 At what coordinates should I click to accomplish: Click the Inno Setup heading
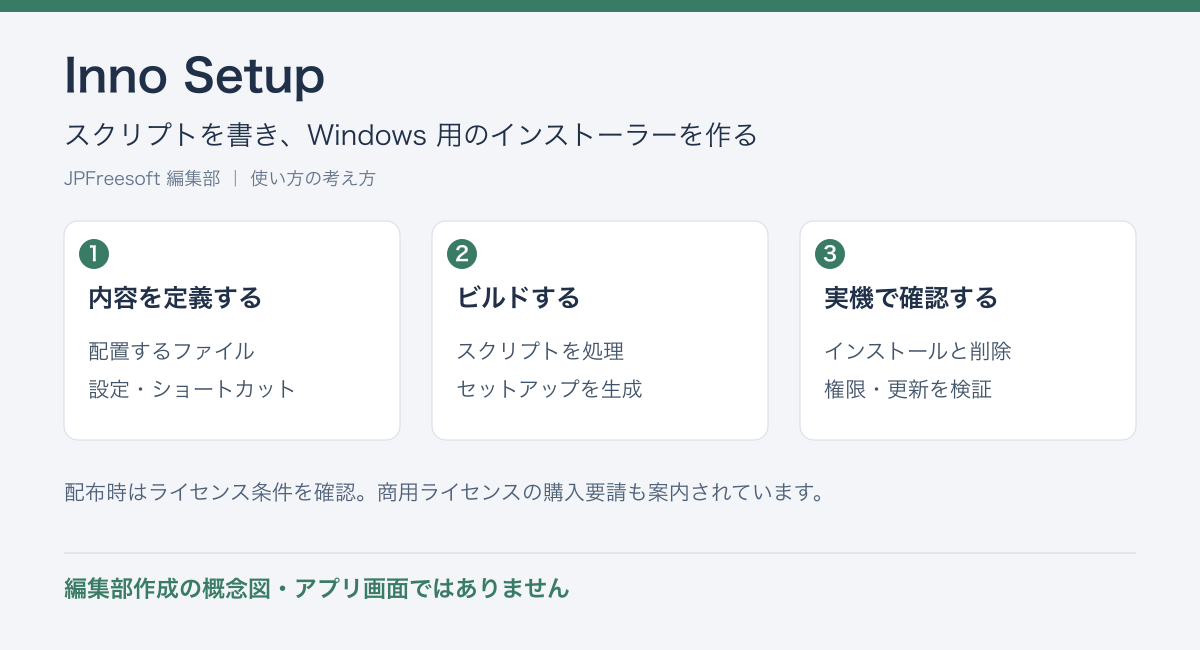194,75
